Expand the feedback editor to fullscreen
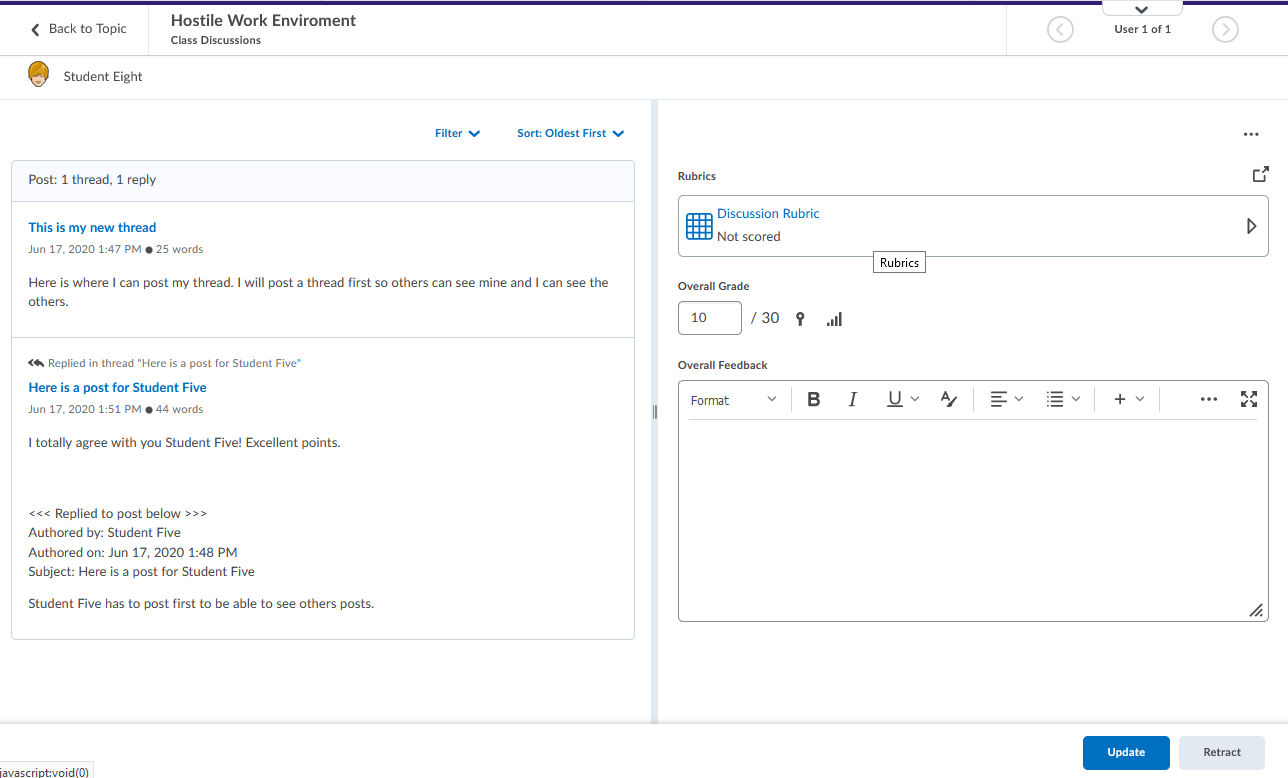The width and height of the screenshot is (1288, 778). [1248, 400]
